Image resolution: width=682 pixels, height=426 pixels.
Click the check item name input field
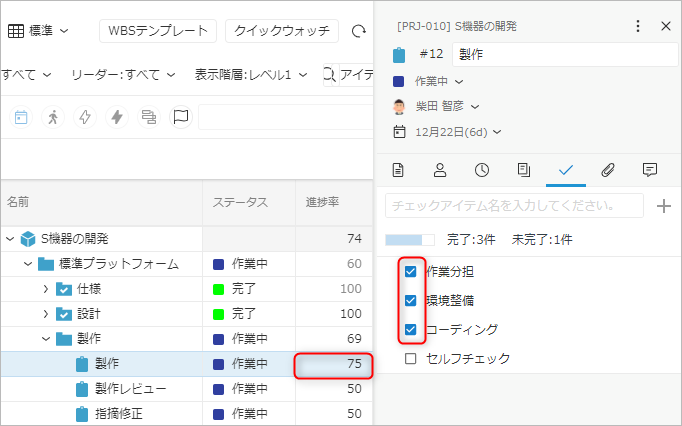(514, 206)
